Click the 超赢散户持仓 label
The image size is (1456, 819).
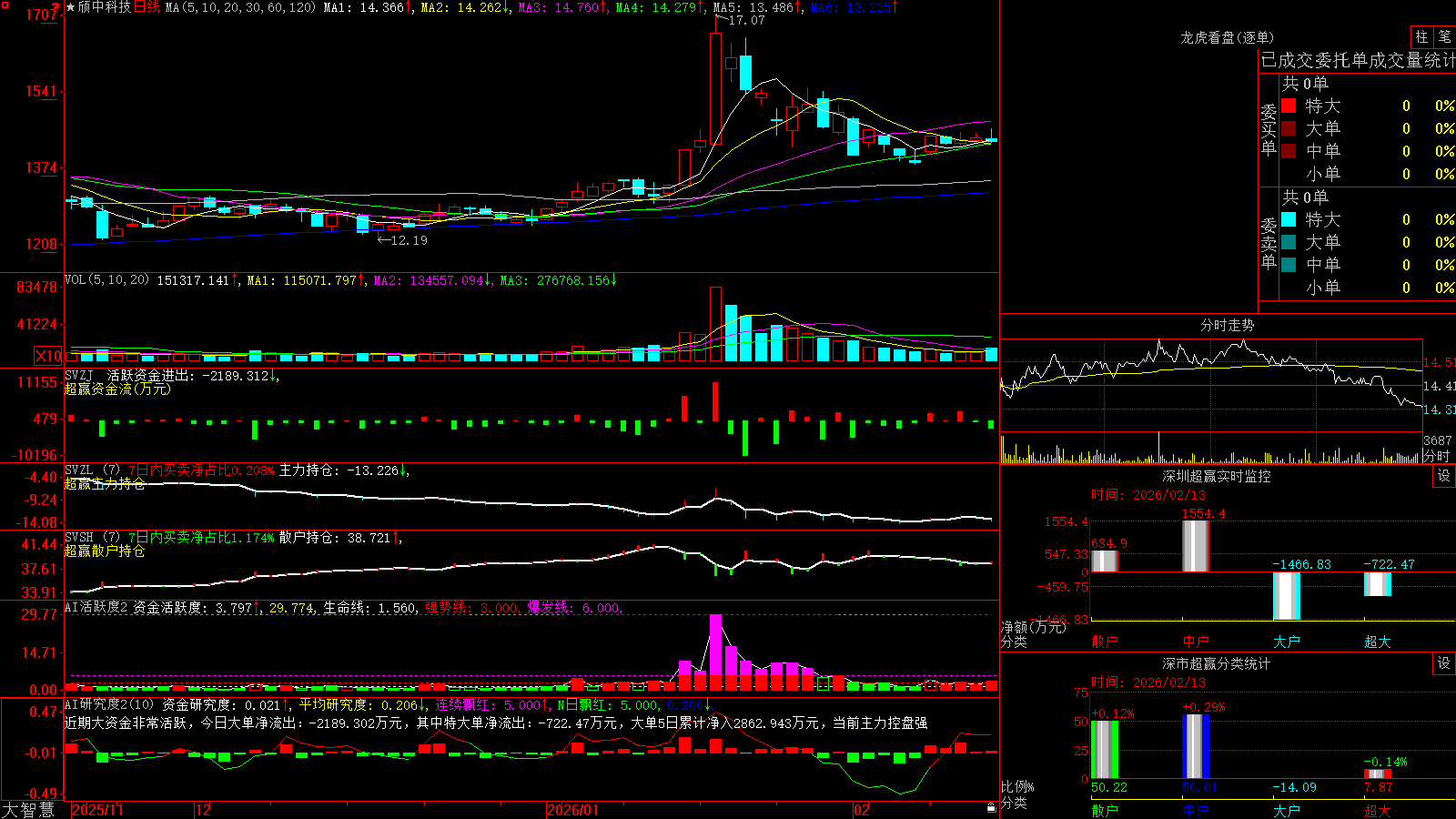[105, 551]
